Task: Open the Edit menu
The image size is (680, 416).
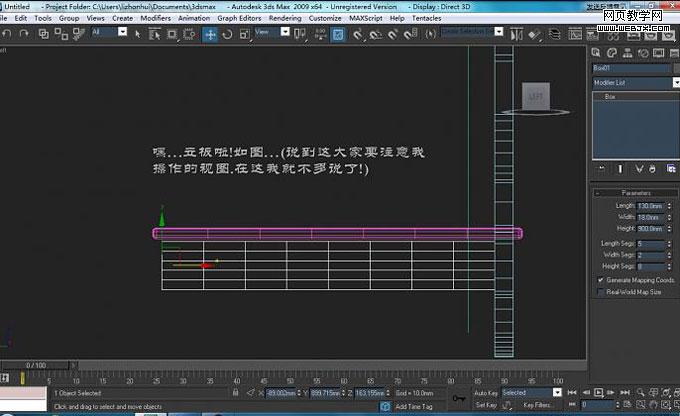Action: coord(20,18)
